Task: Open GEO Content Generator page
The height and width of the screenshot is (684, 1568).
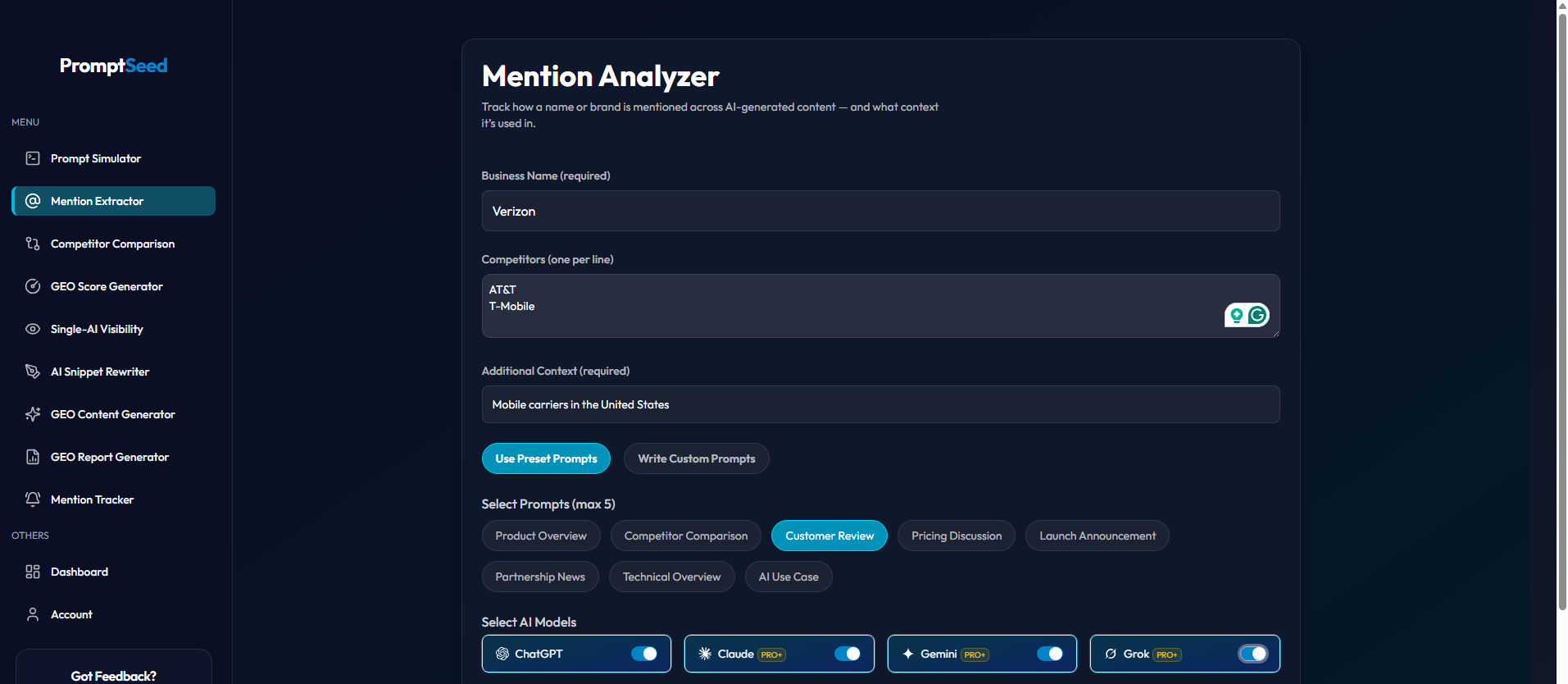Action: pyautogui.click(x=113, y=414)
